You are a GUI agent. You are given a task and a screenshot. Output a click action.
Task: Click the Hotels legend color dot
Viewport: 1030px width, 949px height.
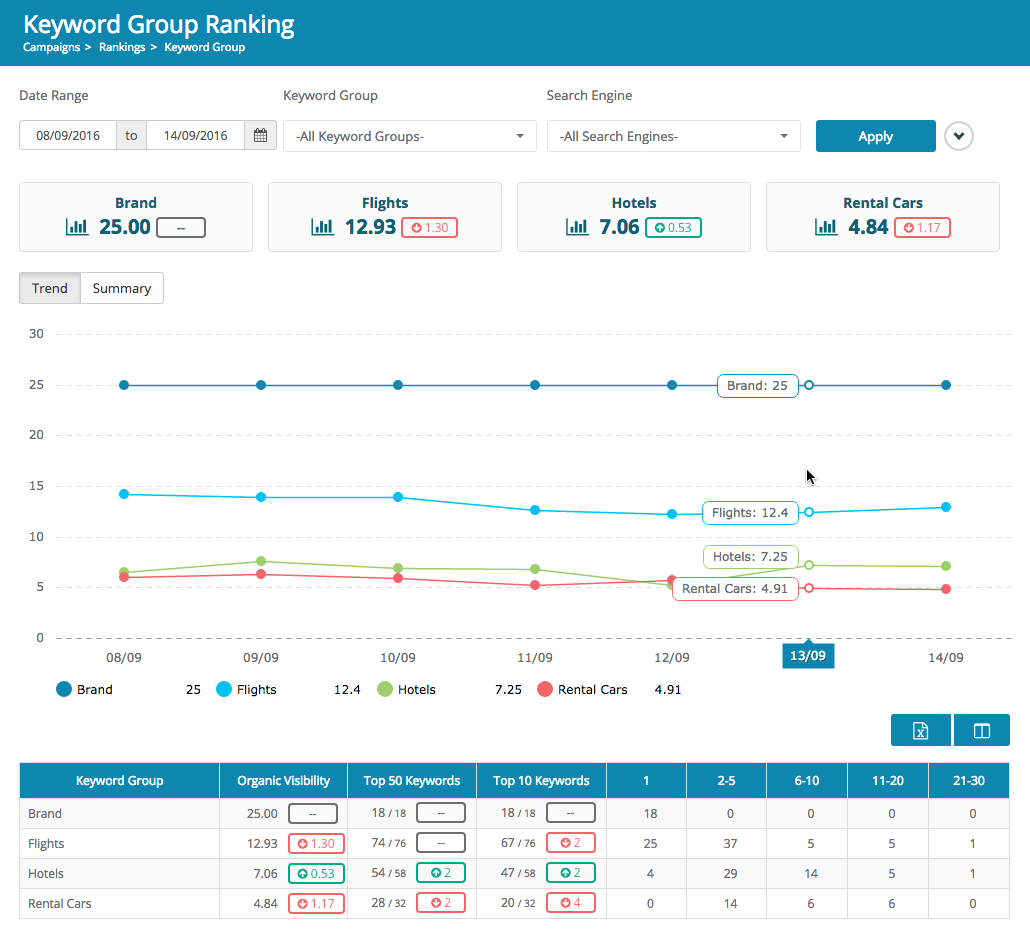pyautogui.click(x=385, y=689)
